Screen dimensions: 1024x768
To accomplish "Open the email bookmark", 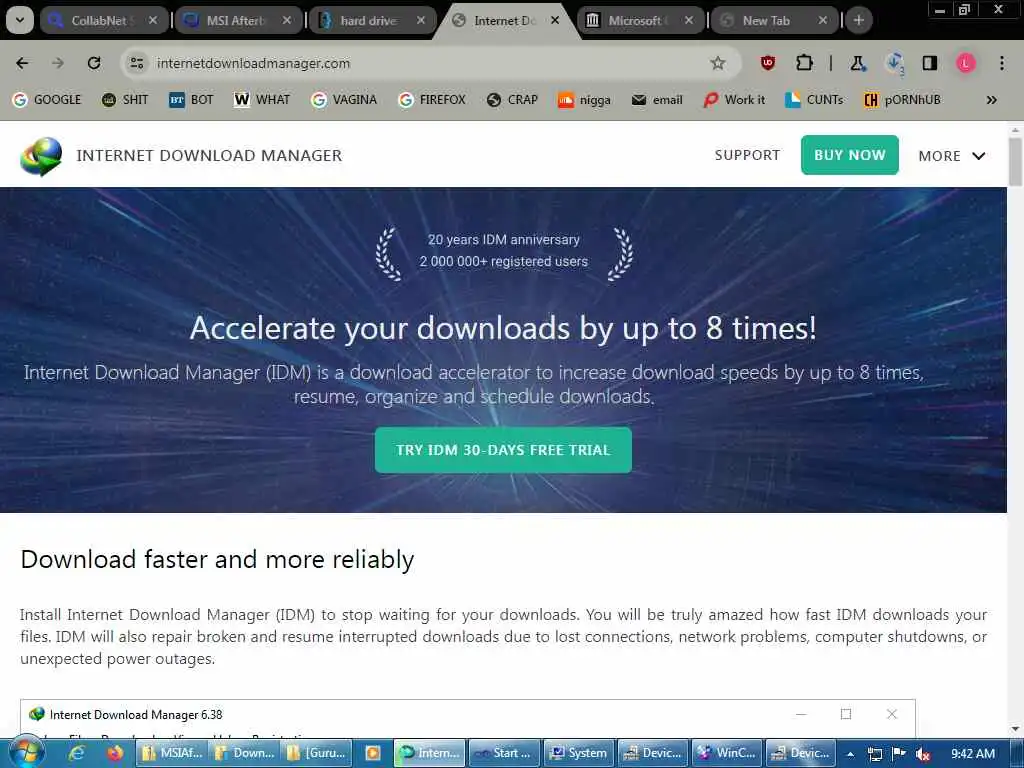I will [x=657, y=100].
